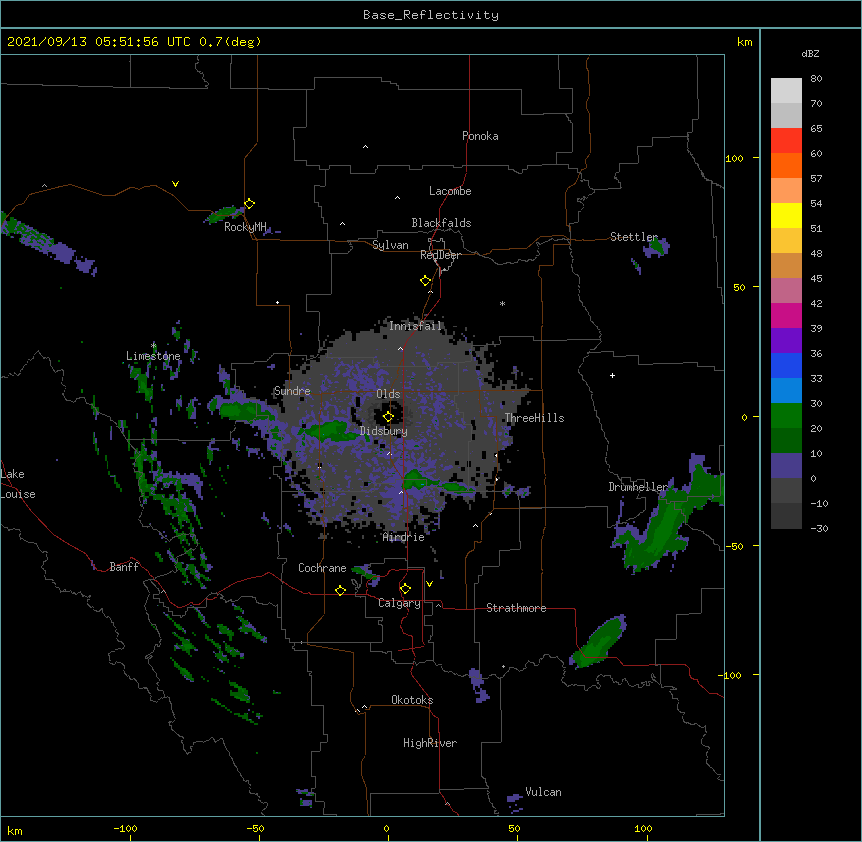This screenshot has width=862, height=842.
Task: Click the Sundre town label
Action: coord(292,391)
